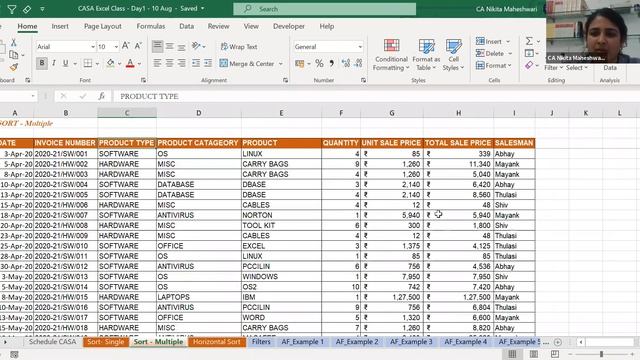Add a new sheet with plus icon
This screenshot has width=640, height=360.
point(558,342)
